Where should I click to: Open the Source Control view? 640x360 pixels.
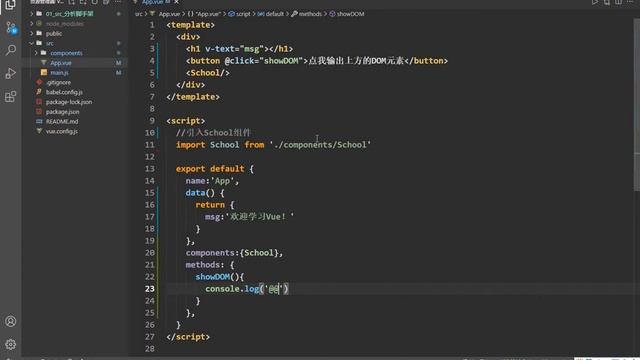click(x=11, y=28)
